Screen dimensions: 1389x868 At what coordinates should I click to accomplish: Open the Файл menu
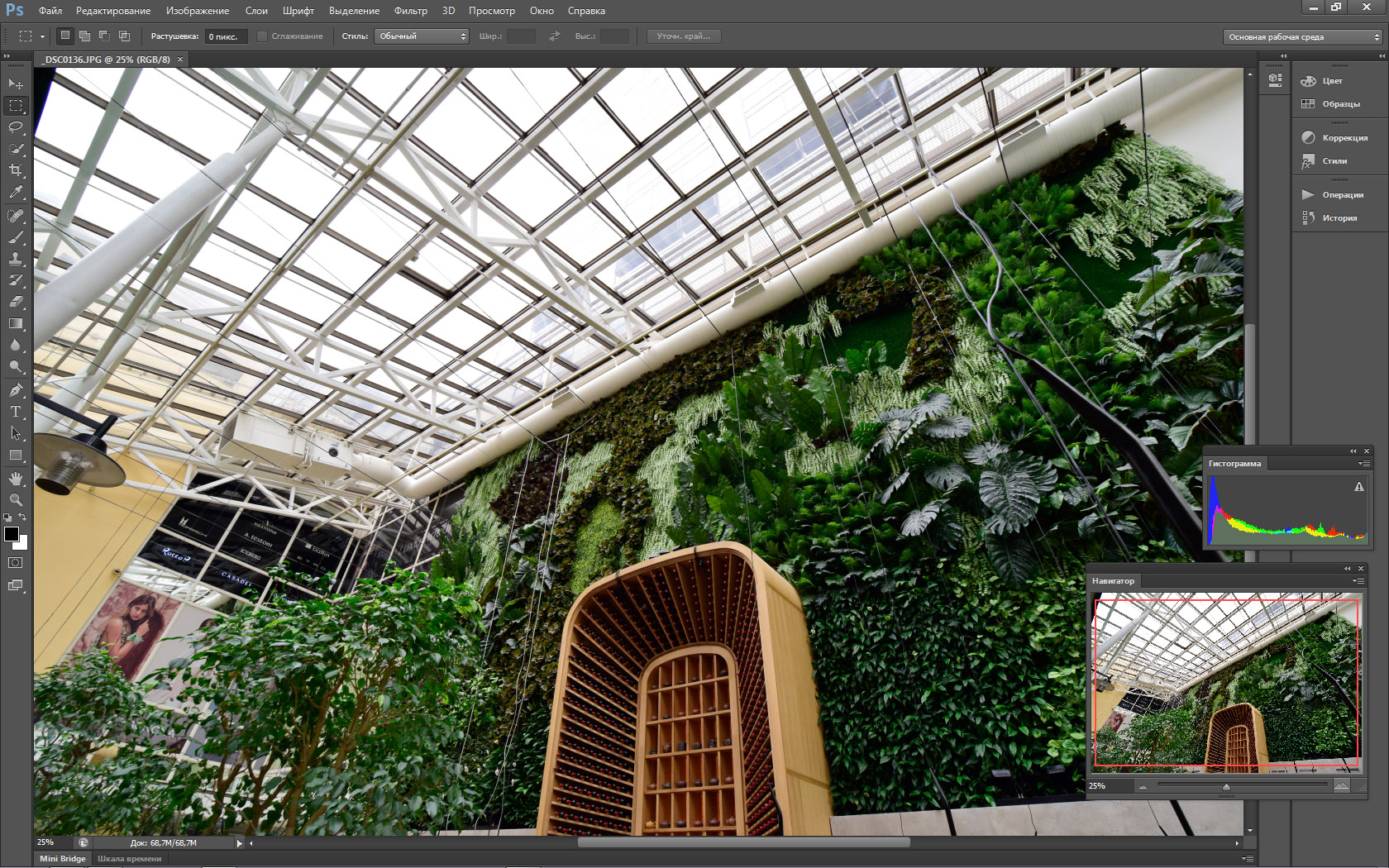click(50, 11)
